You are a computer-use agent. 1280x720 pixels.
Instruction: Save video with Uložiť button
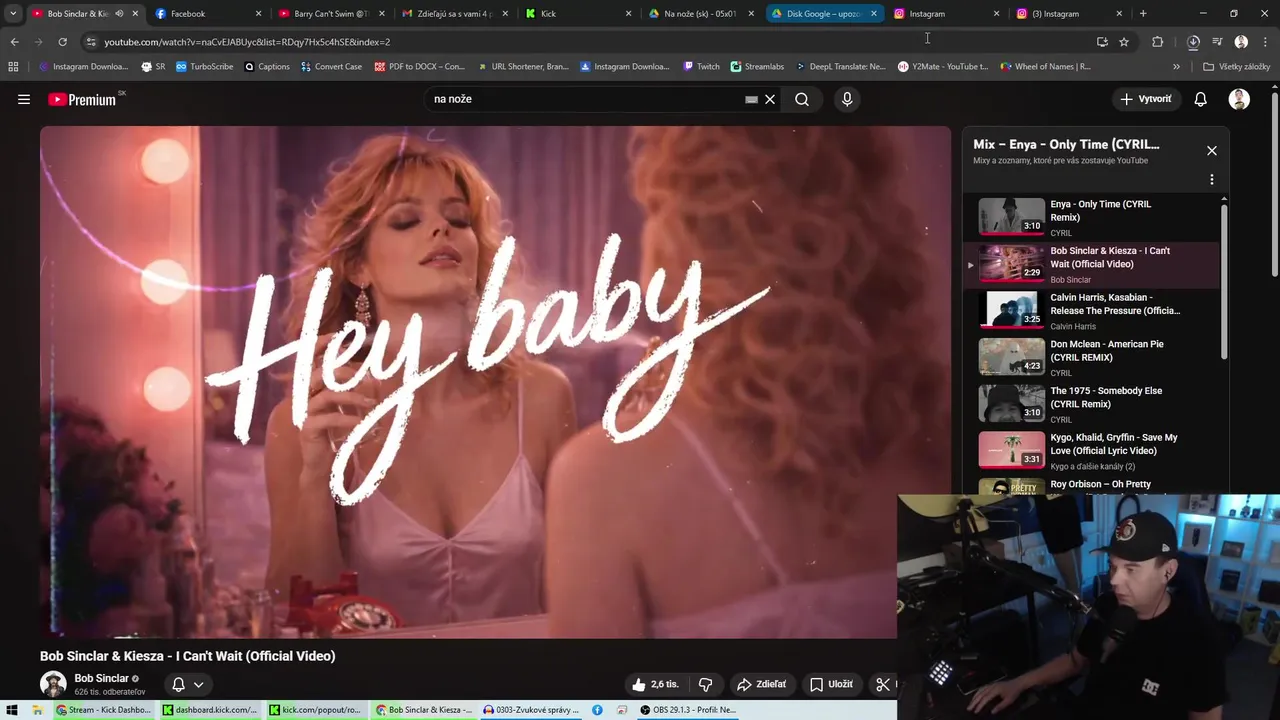click(831, 684)
